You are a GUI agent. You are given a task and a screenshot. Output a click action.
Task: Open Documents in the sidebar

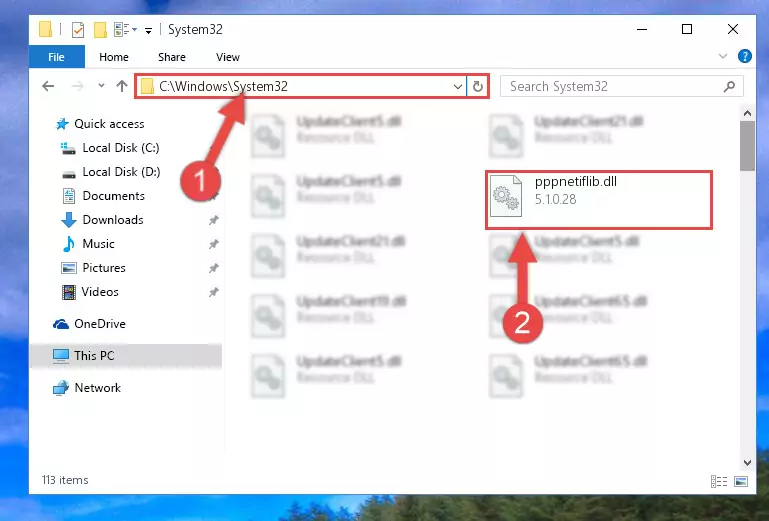tap(113, 196)
